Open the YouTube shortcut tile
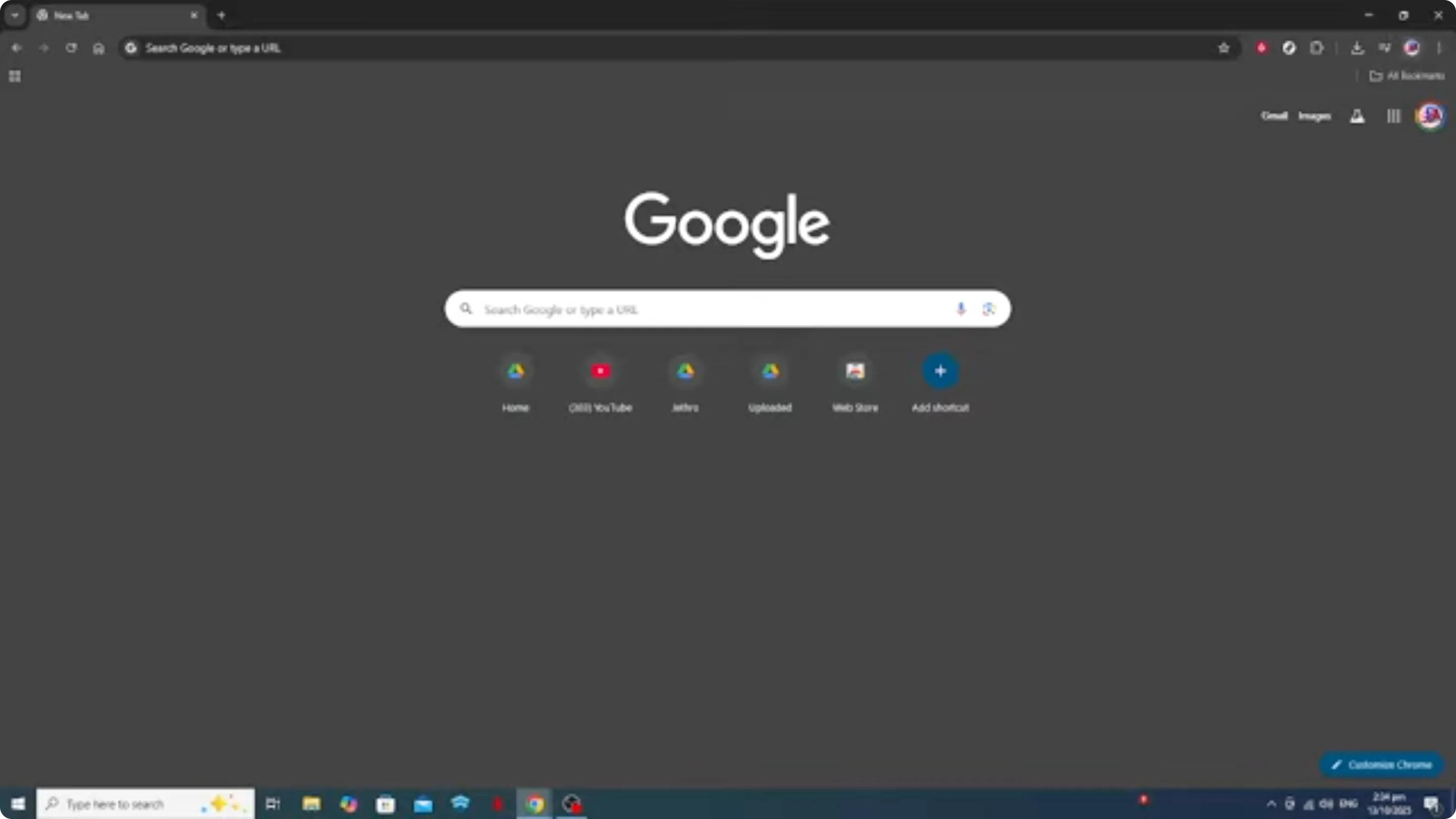This screenshot has width=1456, height=819. point(601,371)
